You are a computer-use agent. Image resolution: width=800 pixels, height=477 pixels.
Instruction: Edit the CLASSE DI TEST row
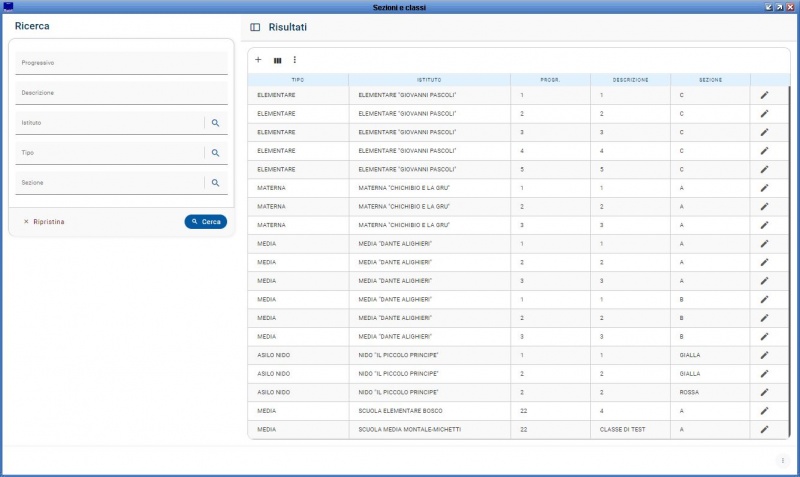tap(764, 429)
